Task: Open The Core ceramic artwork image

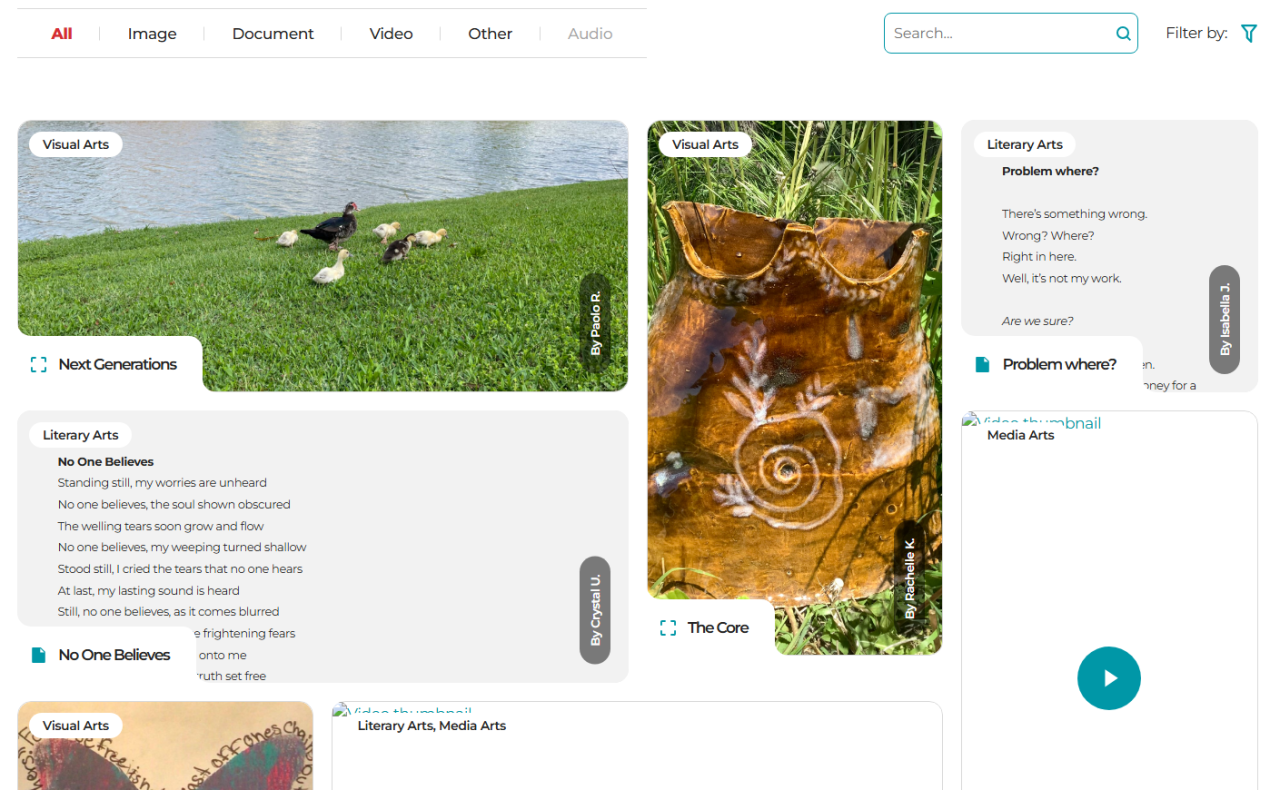Action: point(794,380)
